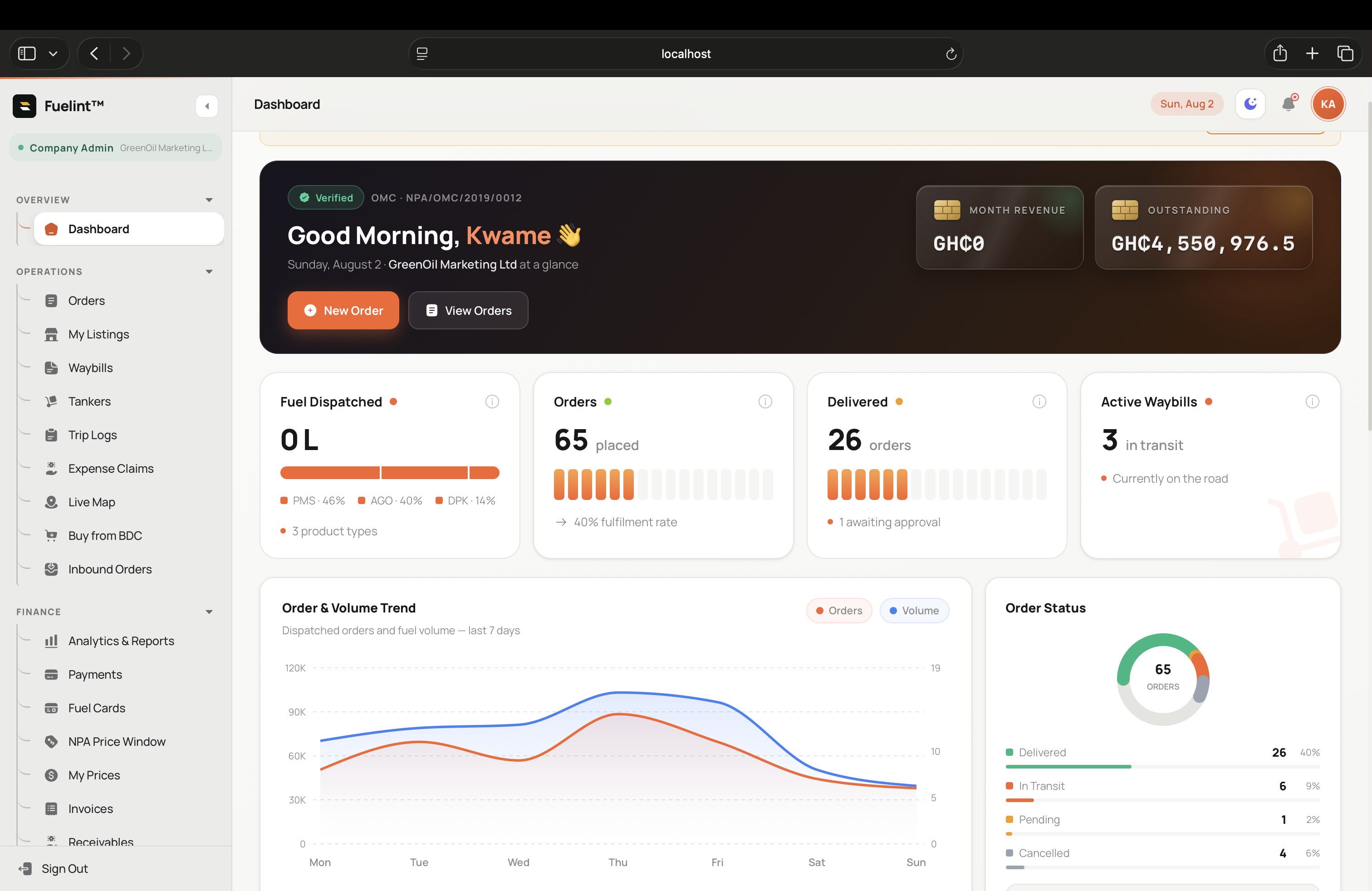Open browser tab group dropdown arrow

click(x=53, y=54)
